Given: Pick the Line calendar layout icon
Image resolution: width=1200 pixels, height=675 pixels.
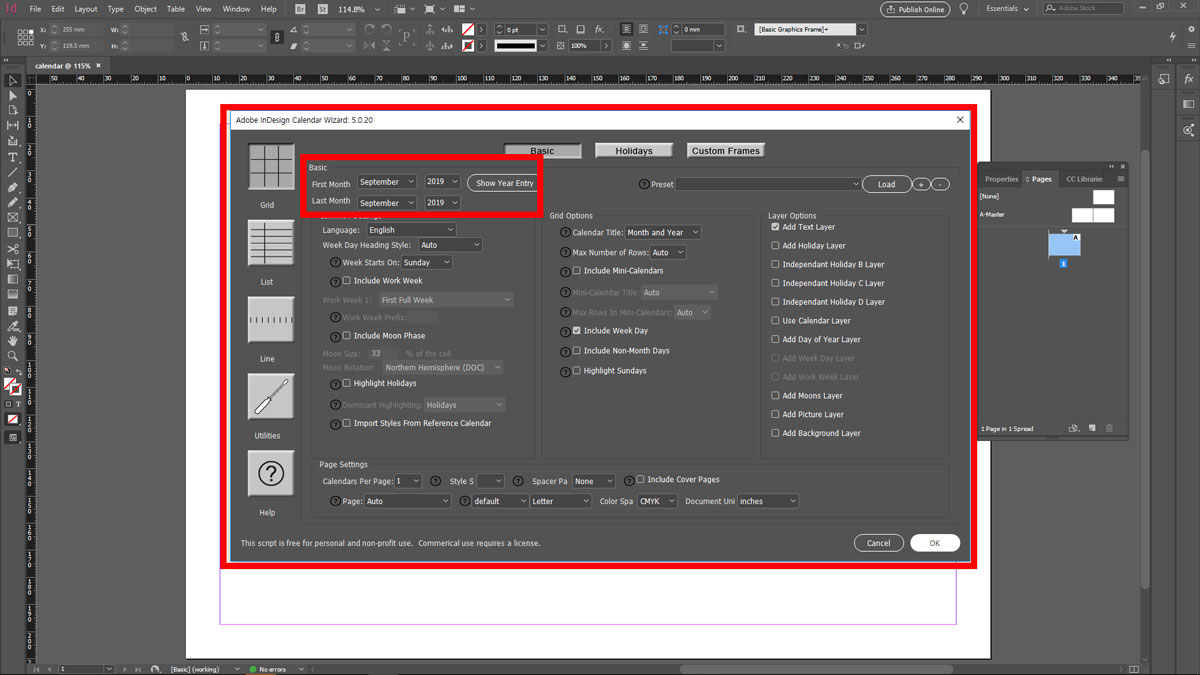Looking at the screenshot, I should click(271, 320).
